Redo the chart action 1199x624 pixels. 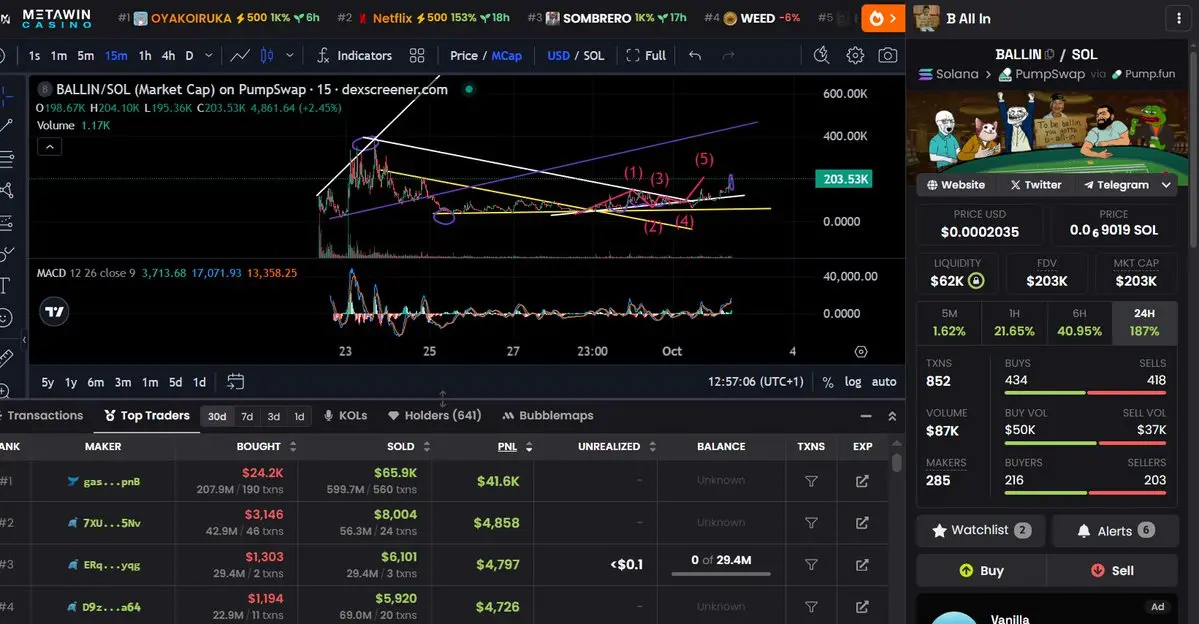pos(728,55)
